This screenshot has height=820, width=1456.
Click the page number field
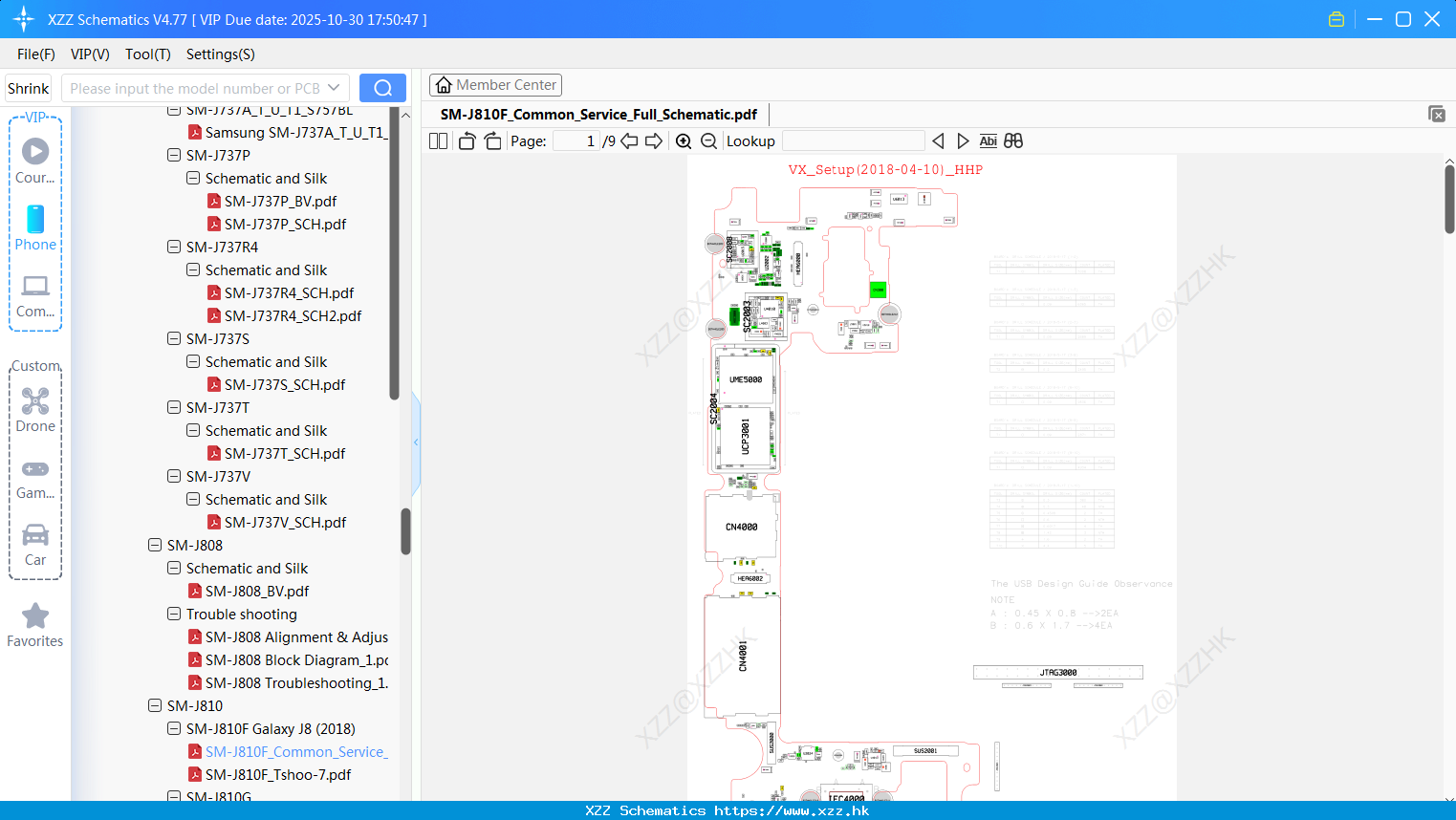[576, 141]
